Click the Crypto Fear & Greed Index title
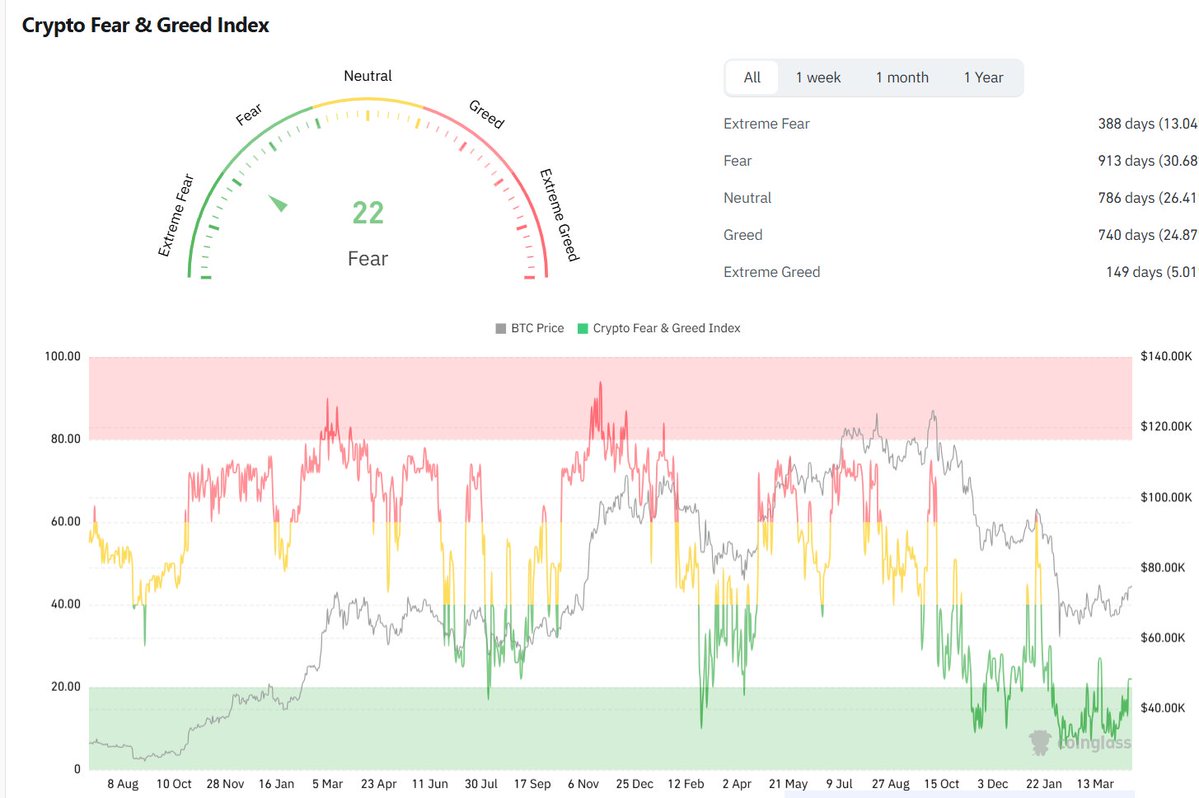 [x=146, y=25]
